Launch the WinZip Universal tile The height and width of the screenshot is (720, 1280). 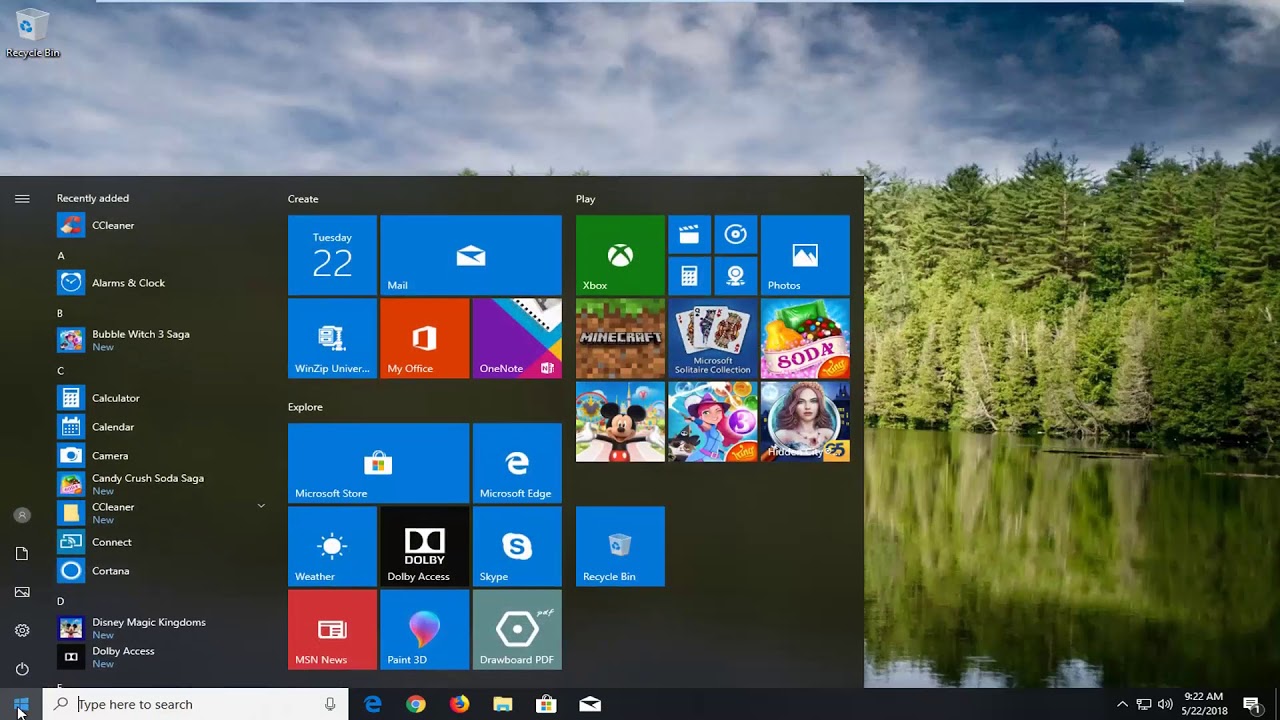[332, 338]
